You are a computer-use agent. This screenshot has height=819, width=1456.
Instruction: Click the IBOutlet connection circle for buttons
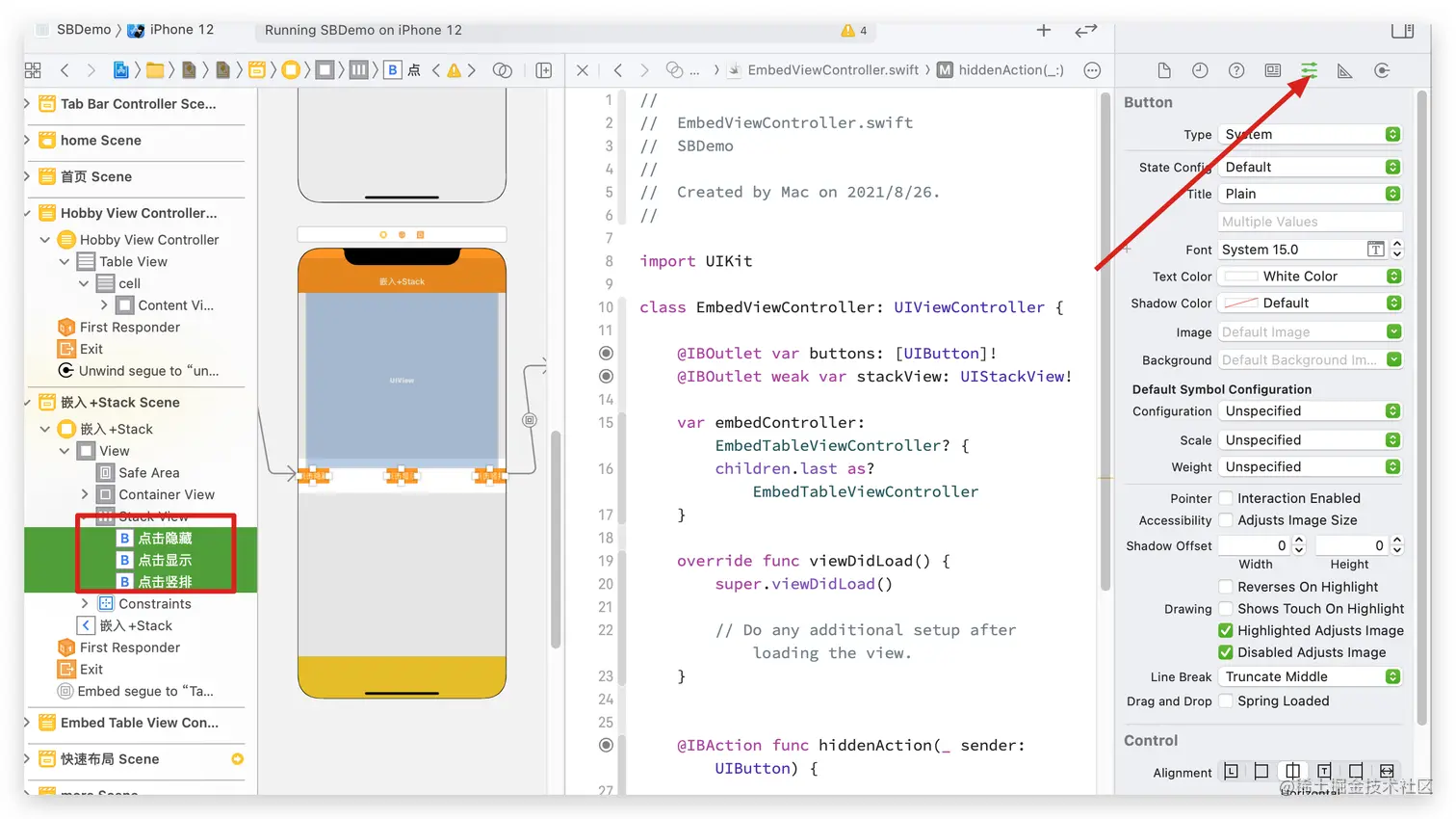pos(606,354)
